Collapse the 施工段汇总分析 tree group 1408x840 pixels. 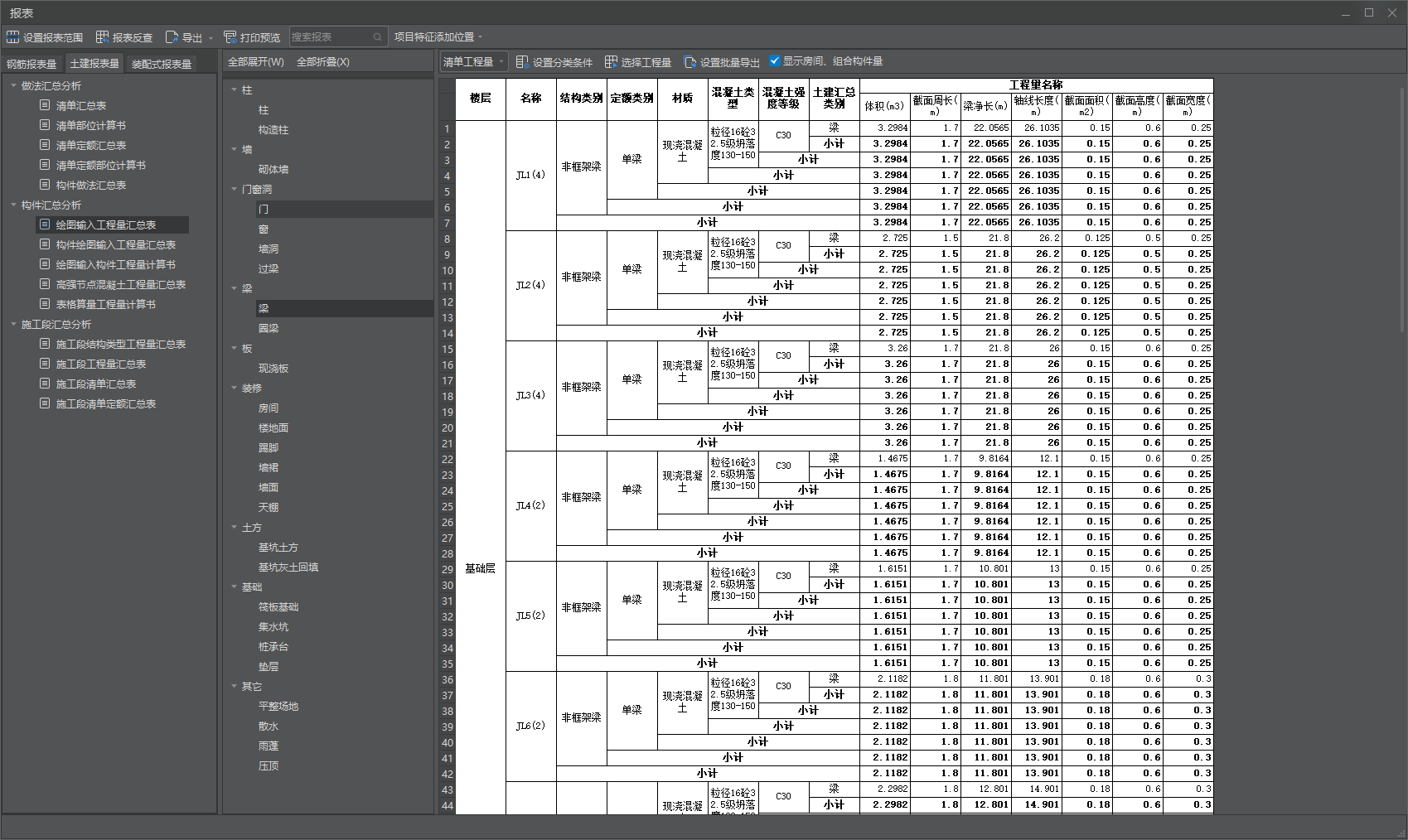coord(13,324)
